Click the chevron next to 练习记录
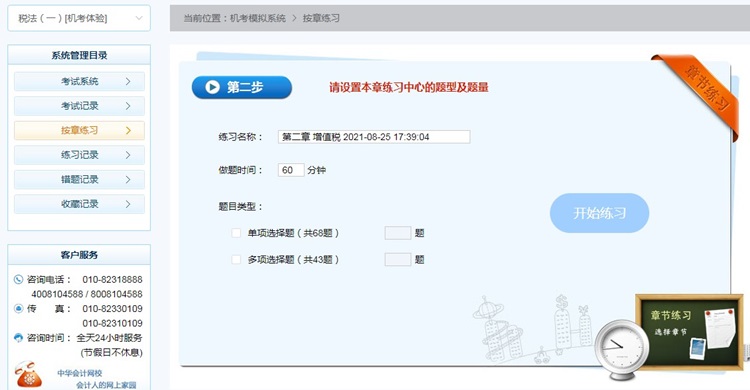The image size is (750, 390). tap(128, 155)
